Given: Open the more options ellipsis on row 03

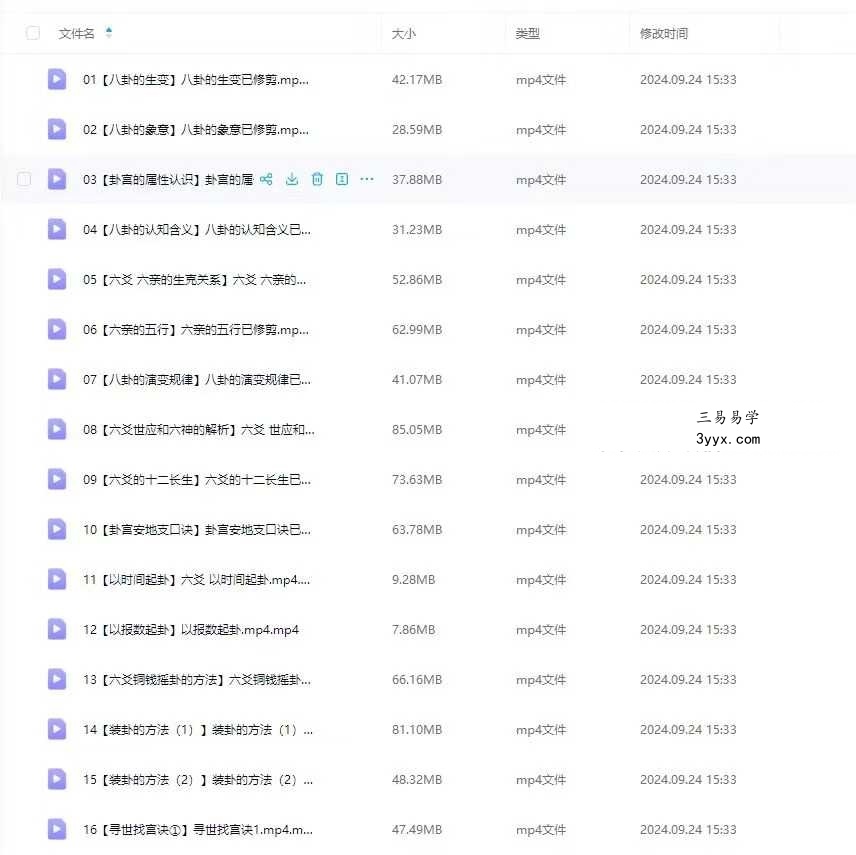Looking at the screenshot, I should point(367,179).
